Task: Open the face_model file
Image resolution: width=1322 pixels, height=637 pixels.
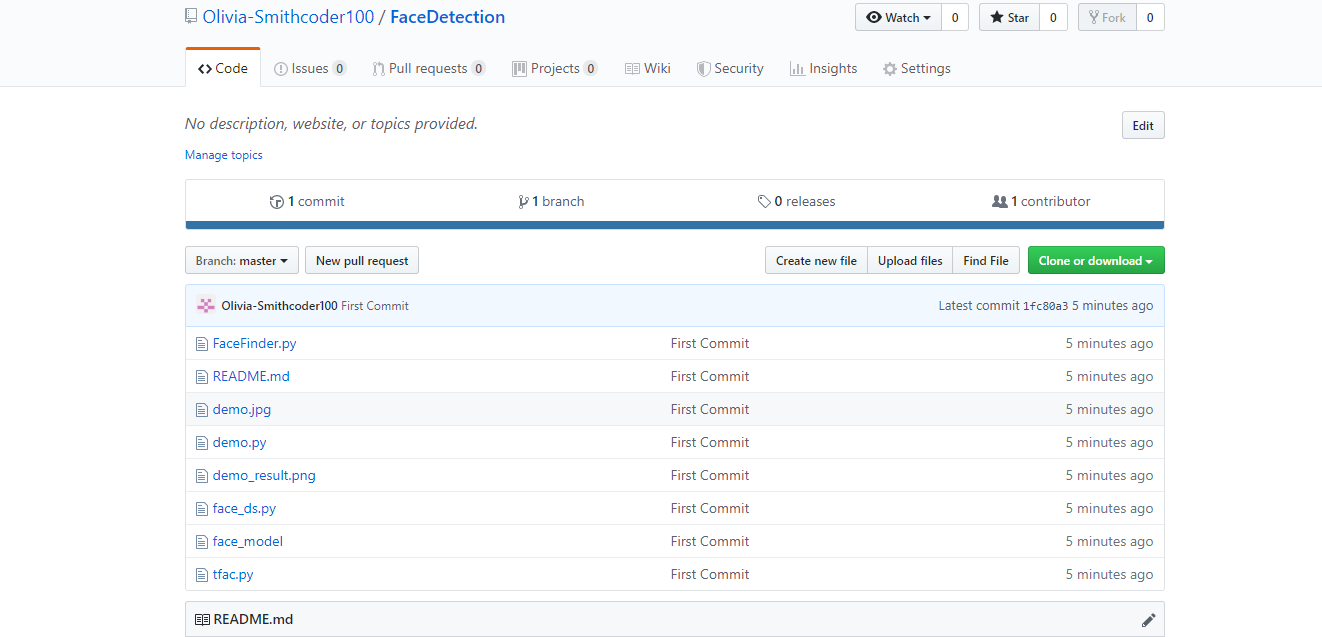Action: 248,541
